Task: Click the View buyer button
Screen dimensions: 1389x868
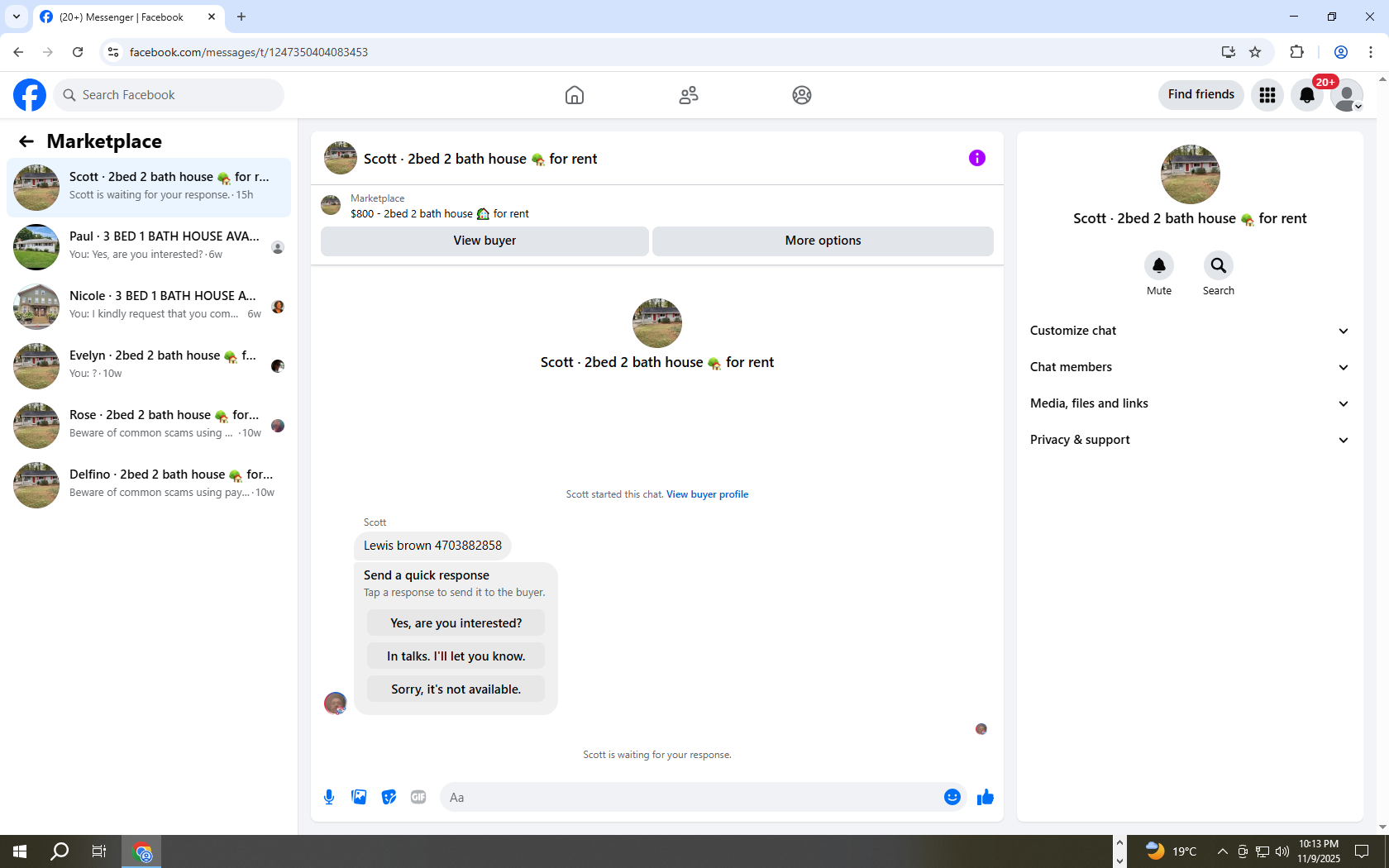Action: pyautogui.click(x=484, y=241)
